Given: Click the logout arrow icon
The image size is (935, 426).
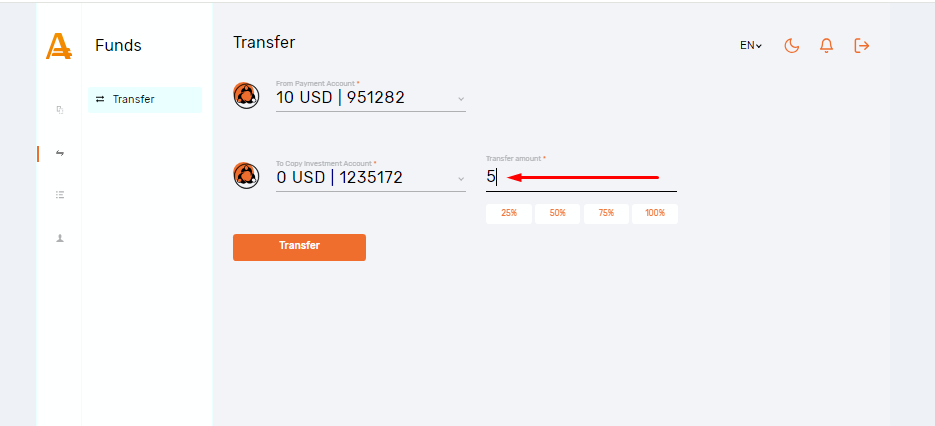Looking at the screenshot, I should (x=861, y=45).
